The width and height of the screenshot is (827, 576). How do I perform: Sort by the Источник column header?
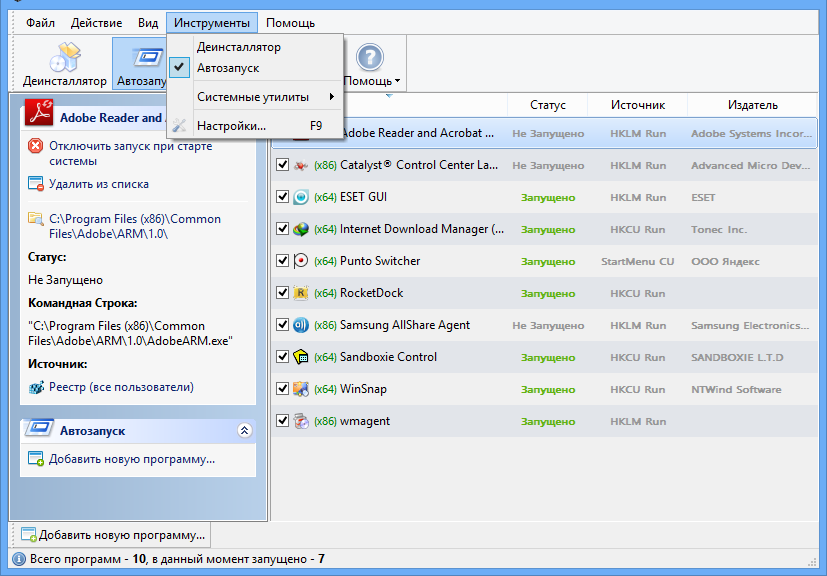(638, 105)
